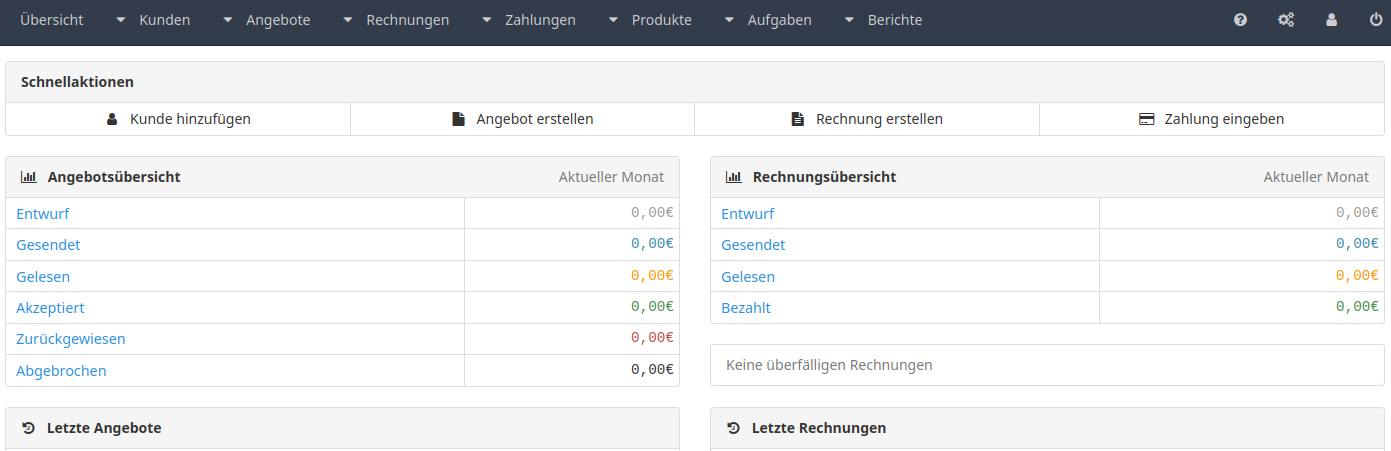Open the Berichte dropdown menu
The image size is (1391, 451).
(x=884, y=20)
